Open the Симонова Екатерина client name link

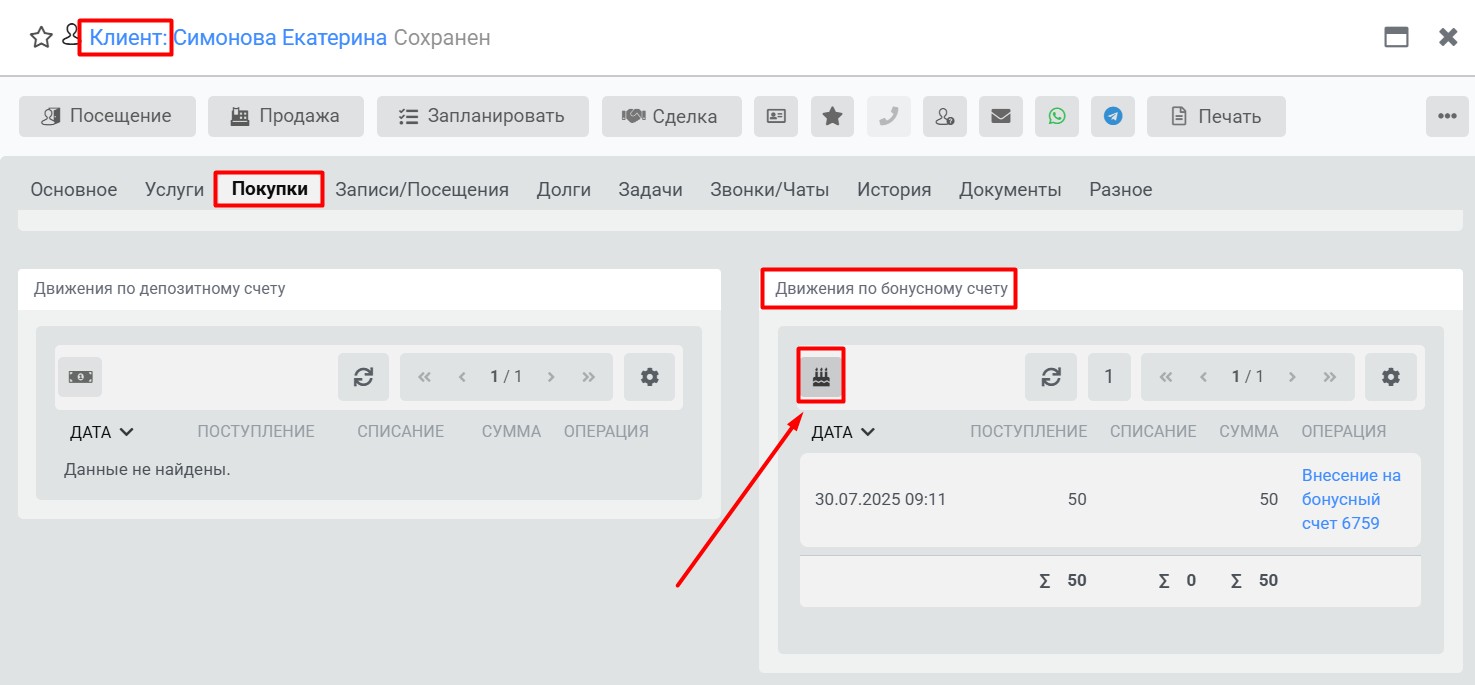tap(280, 38)
